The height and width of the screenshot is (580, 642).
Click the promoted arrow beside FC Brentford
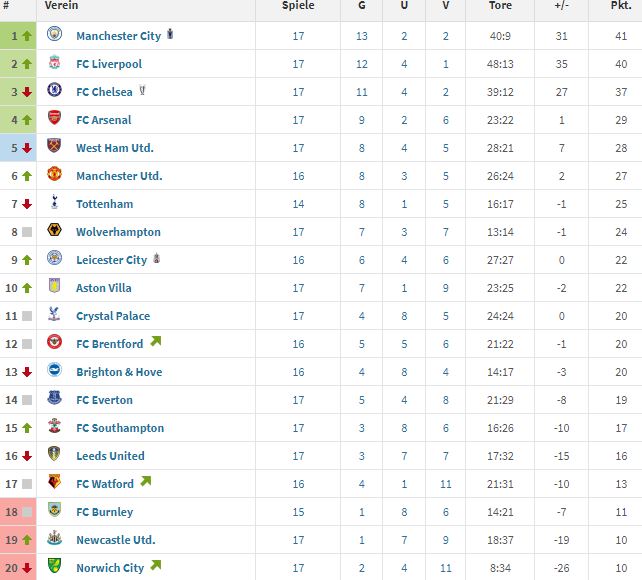tap(156, 341)
